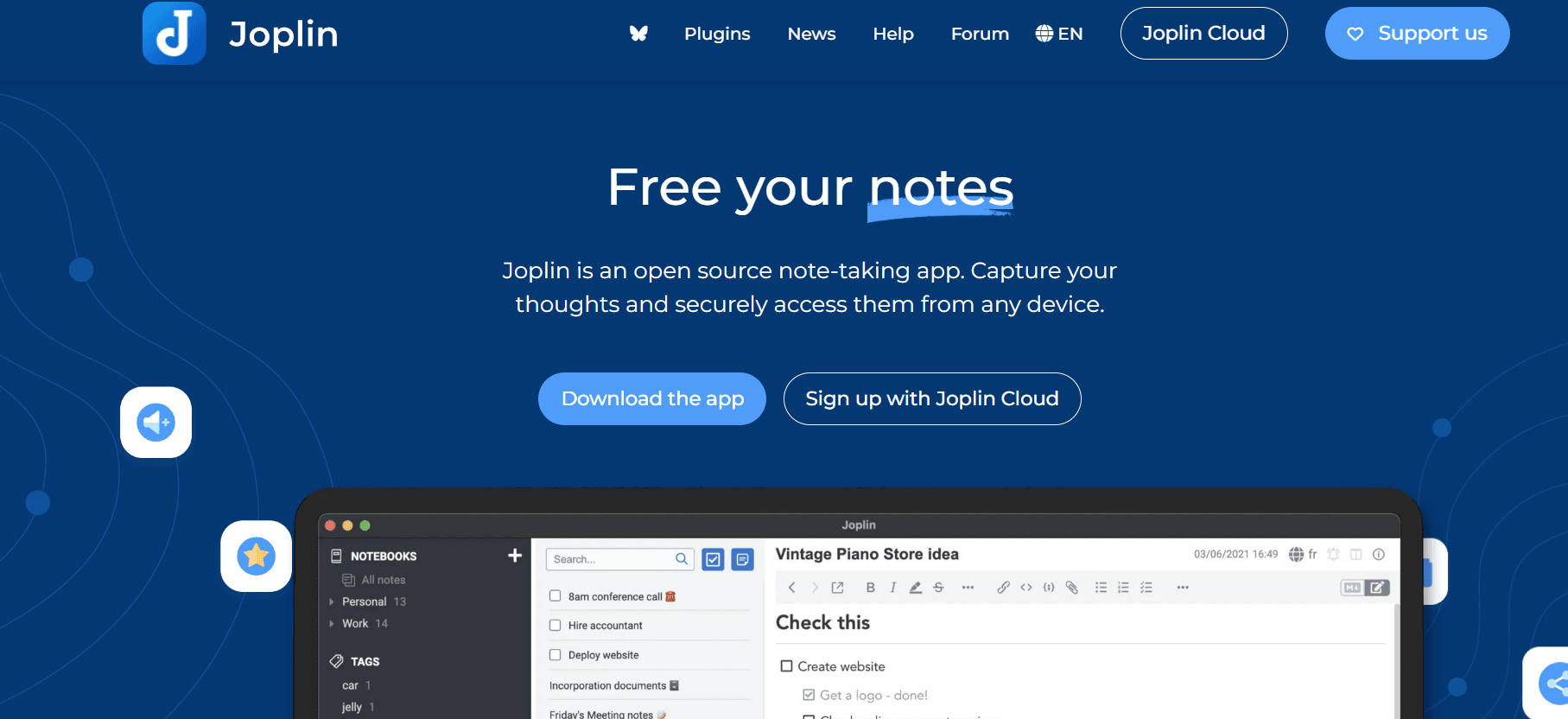Viewport: 1568px width, 719px height.
Task: Click the new note button in preview
Action: coord(742,560)
